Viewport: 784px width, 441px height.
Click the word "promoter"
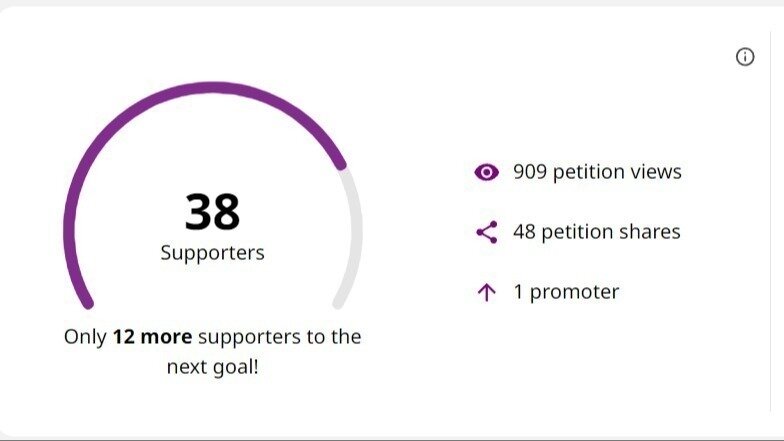(x=574, y=292)
